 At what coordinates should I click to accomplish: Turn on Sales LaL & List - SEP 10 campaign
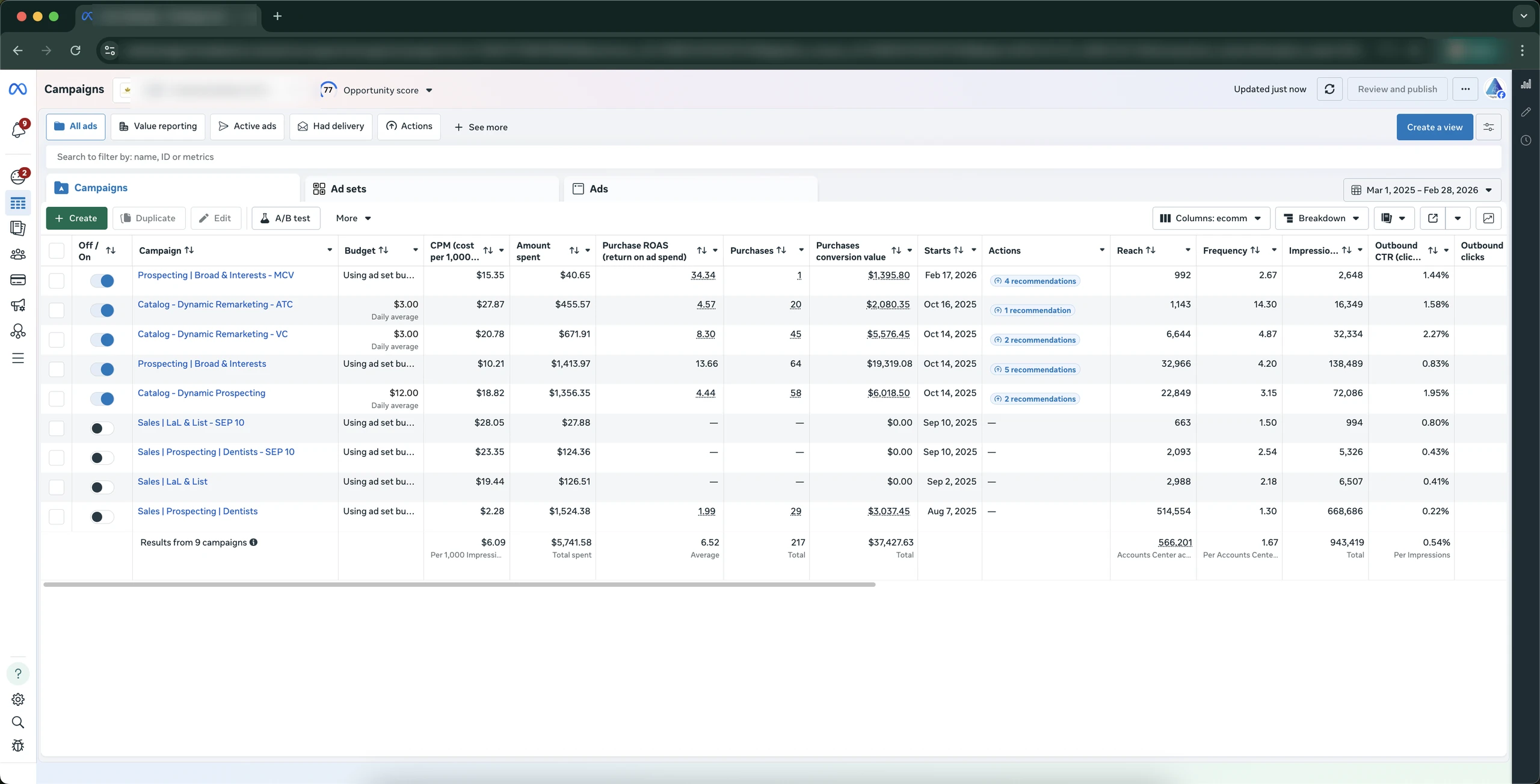tap(102, 428)
